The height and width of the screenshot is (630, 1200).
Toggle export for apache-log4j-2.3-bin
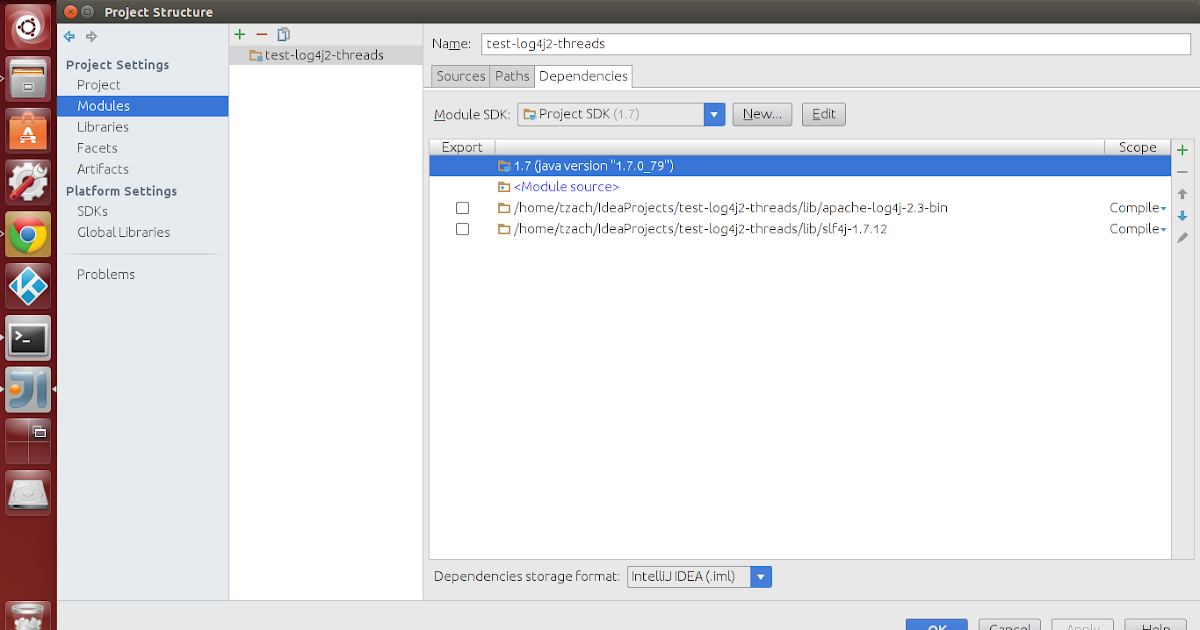point(462,208)
